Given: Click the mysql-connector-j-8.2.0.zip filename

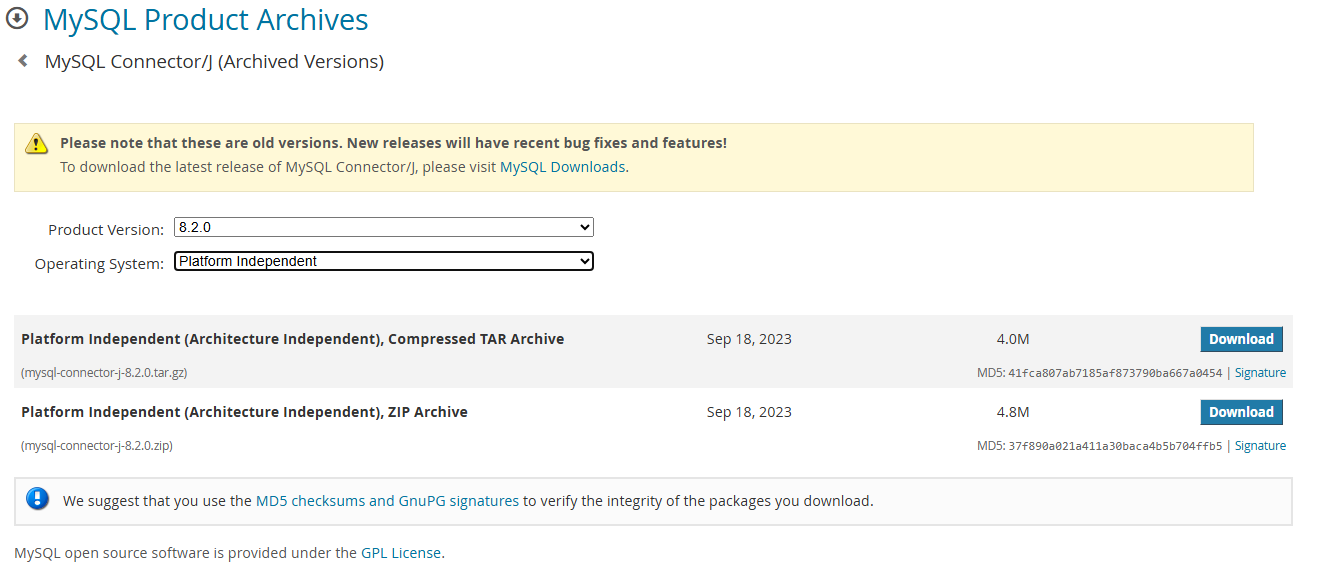Looking at the screenshot, I should coord(97,446).
